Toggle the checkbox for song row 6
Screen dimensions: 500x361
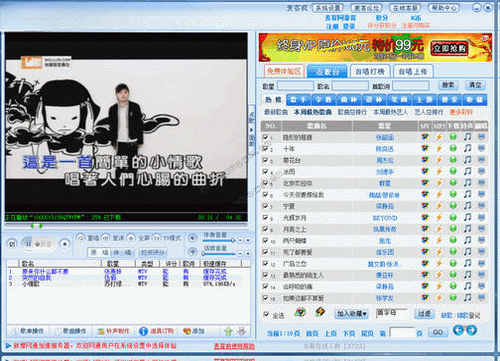[266, 194]
